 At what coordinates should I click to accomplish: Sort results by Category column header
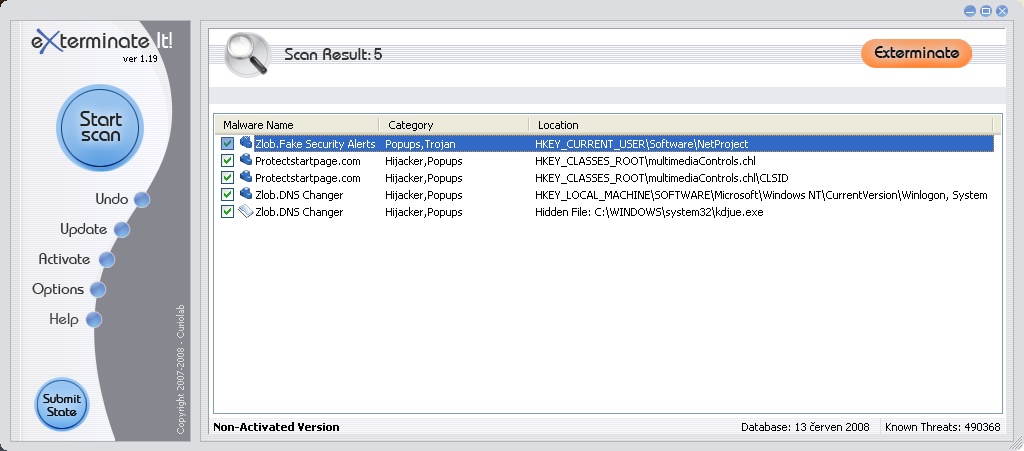tap(453, 125)
